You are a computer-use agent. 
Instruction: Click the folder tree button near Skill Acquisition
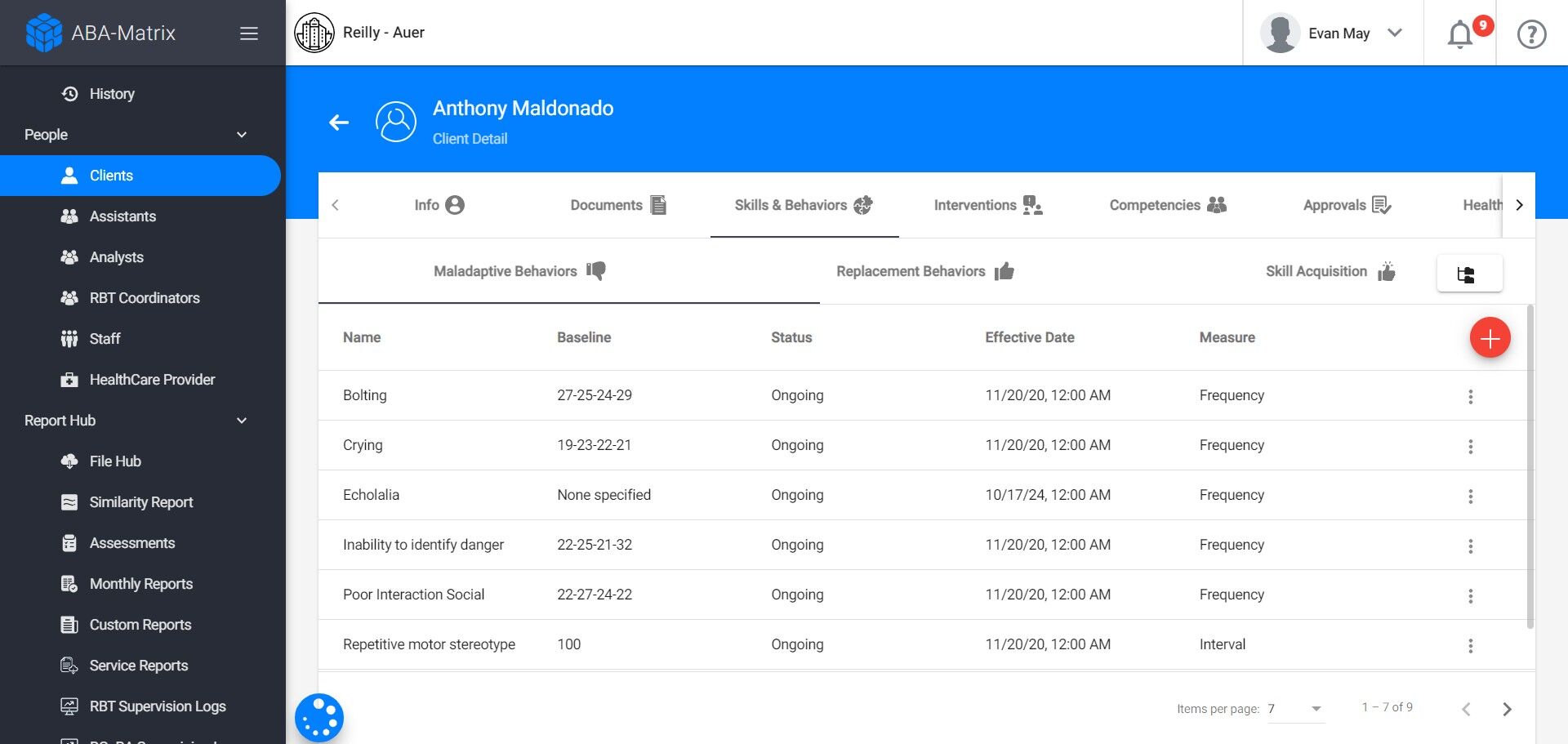pyautogui.click(x=1468, y=274)
